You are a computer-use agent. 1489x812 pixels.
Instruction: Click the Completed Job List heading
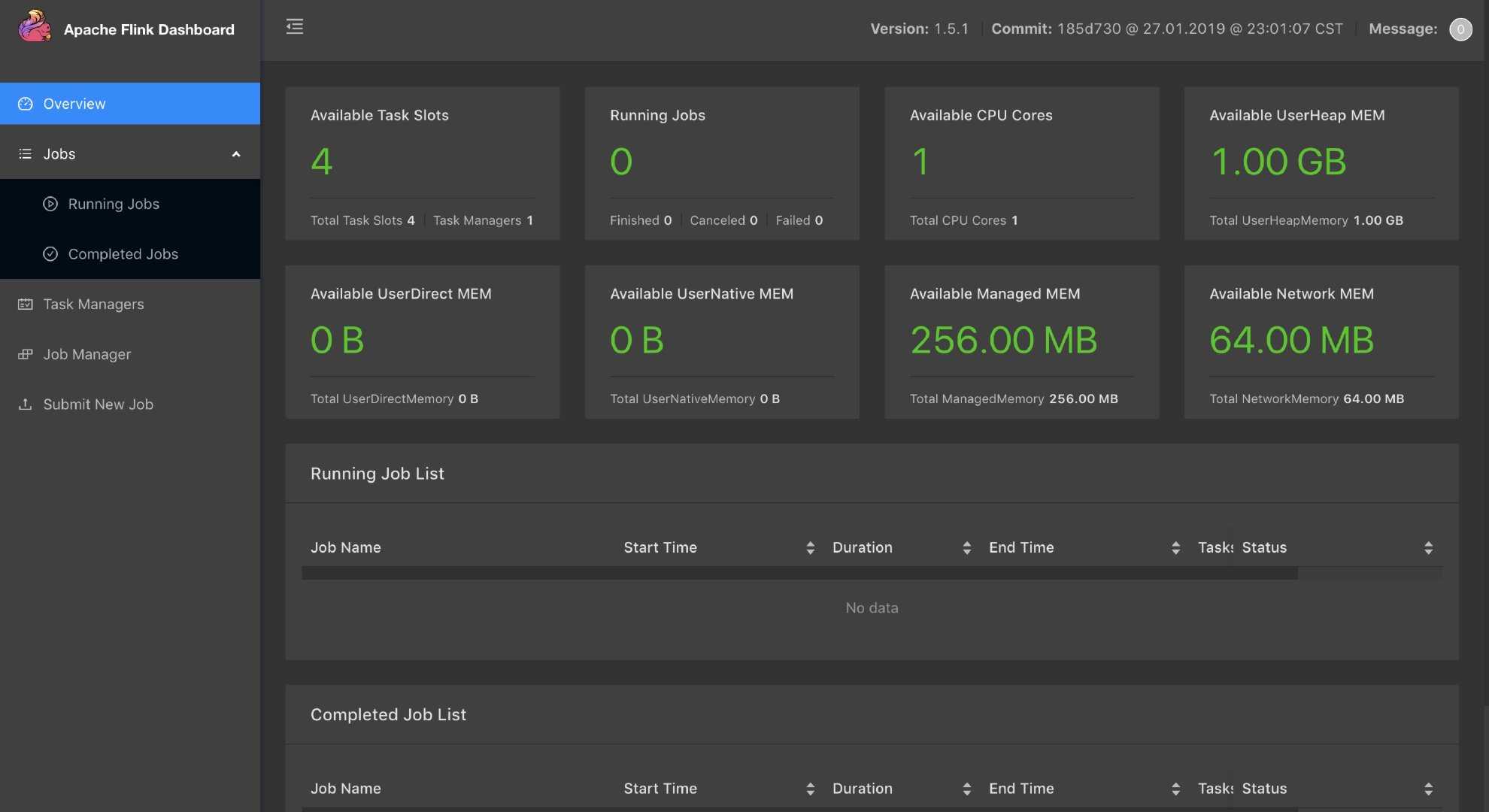389,715
